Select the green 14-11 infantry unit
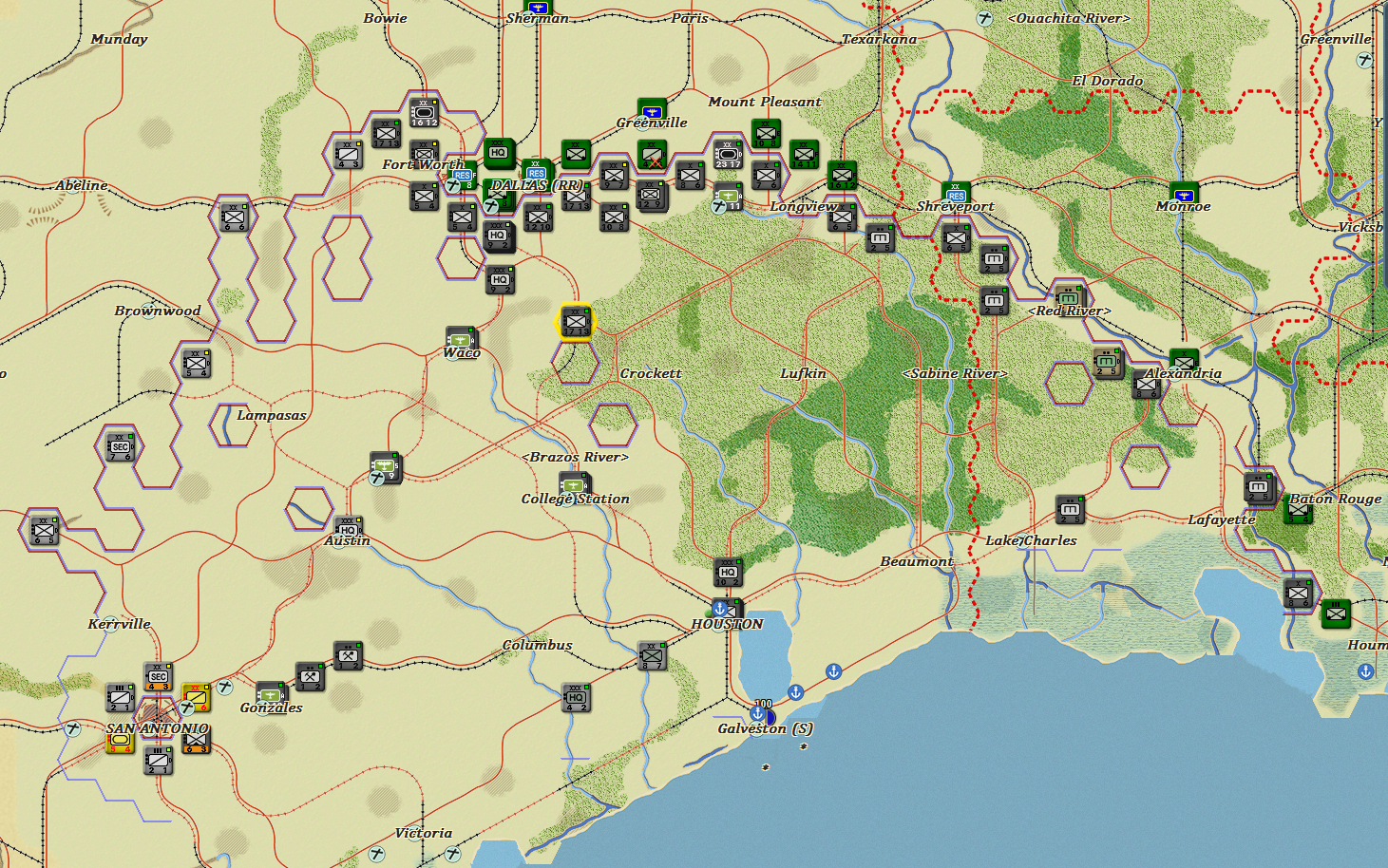1388x868 pixels. point(804,154)
